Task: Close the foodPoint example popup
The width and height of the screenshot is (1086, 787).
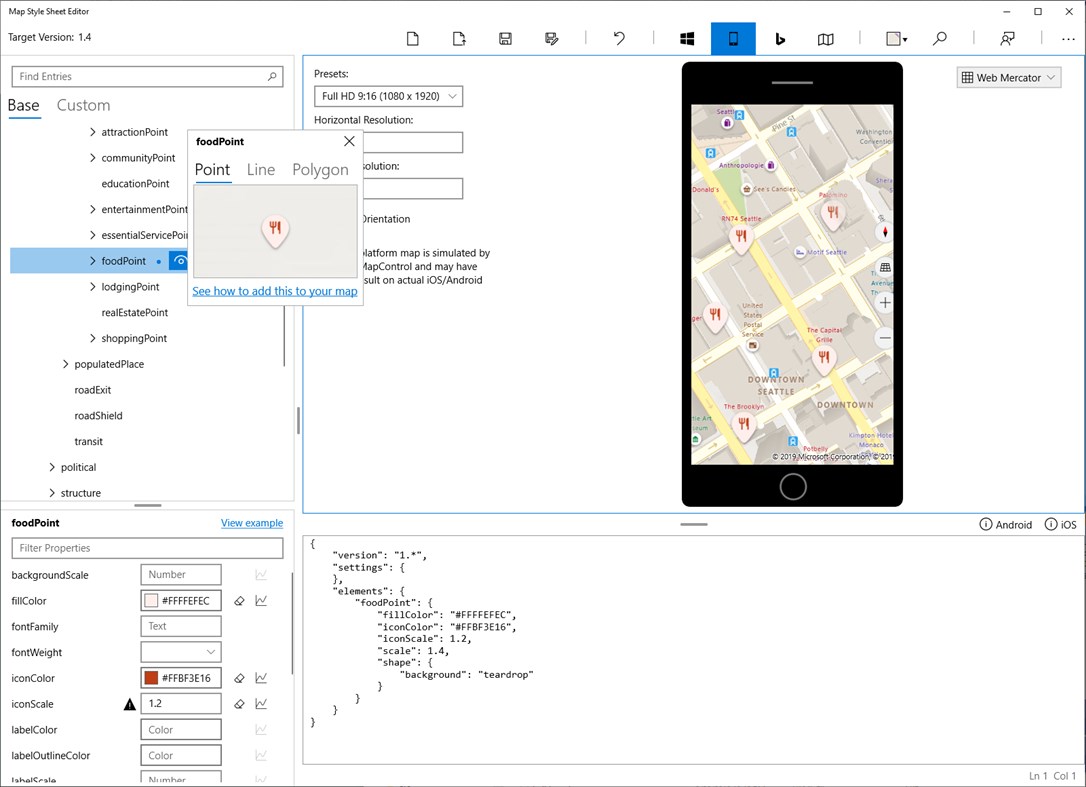Action: tap(349, 141)
